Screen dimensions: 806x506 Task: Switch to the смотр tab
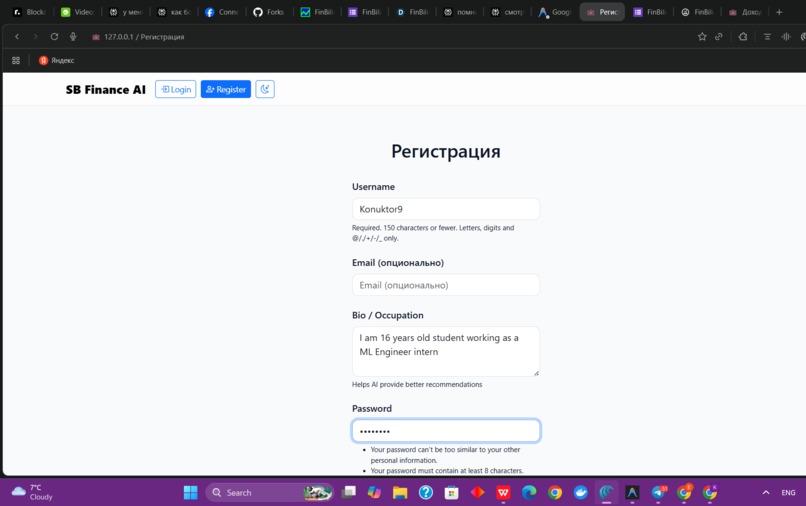(507, 12)
